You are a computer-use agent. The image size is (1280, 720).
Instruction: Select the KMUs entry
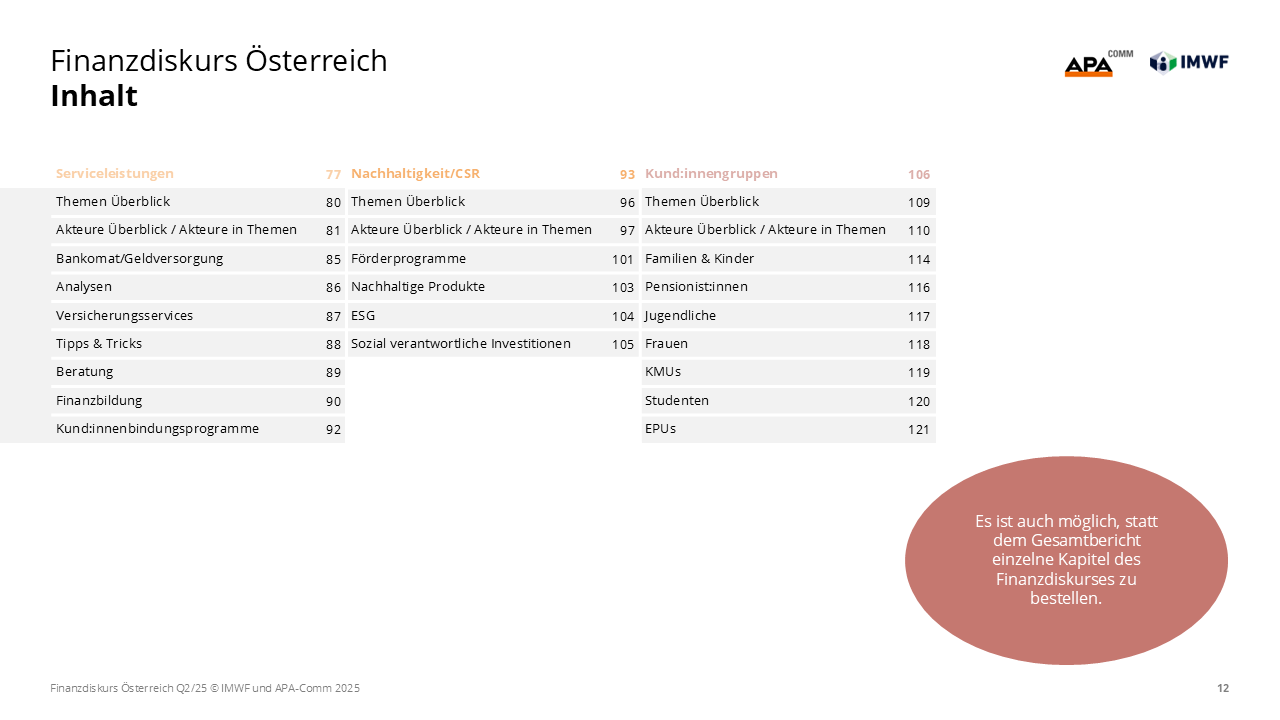(x=663, y=371)
